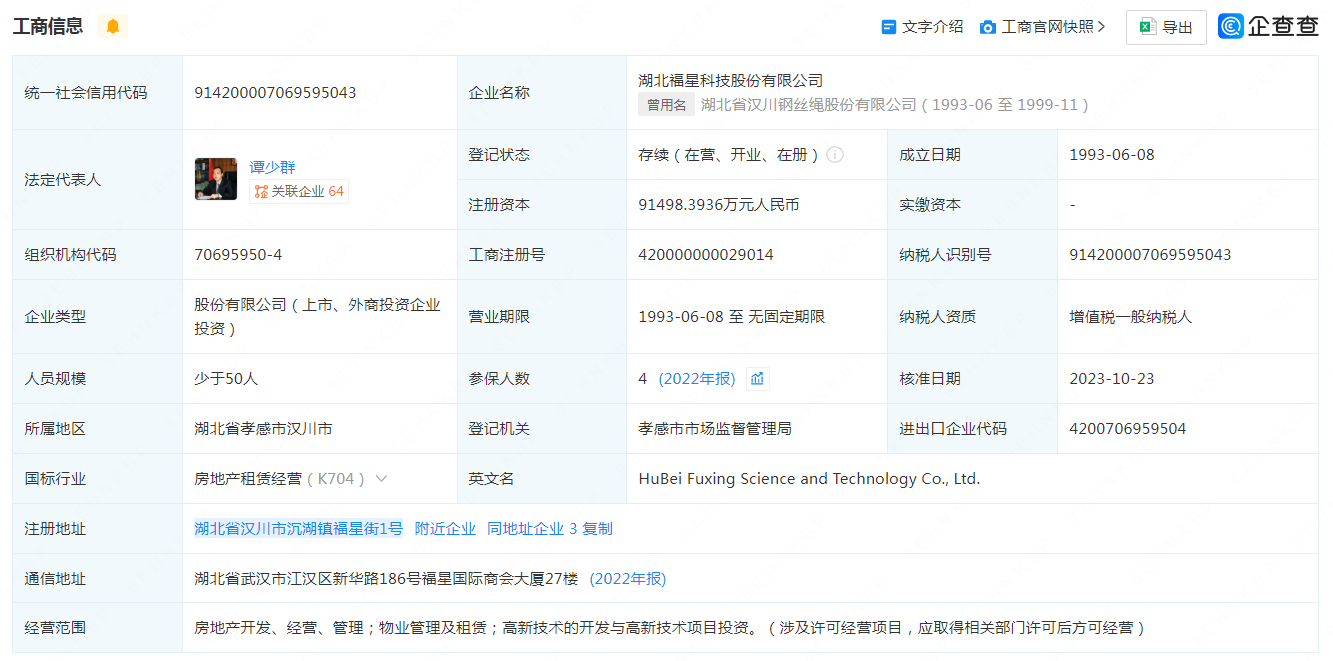1333x661 pixels.
Task: Expand the 房地产租赁经营 industry dropdown
Action: click(381, 479)
